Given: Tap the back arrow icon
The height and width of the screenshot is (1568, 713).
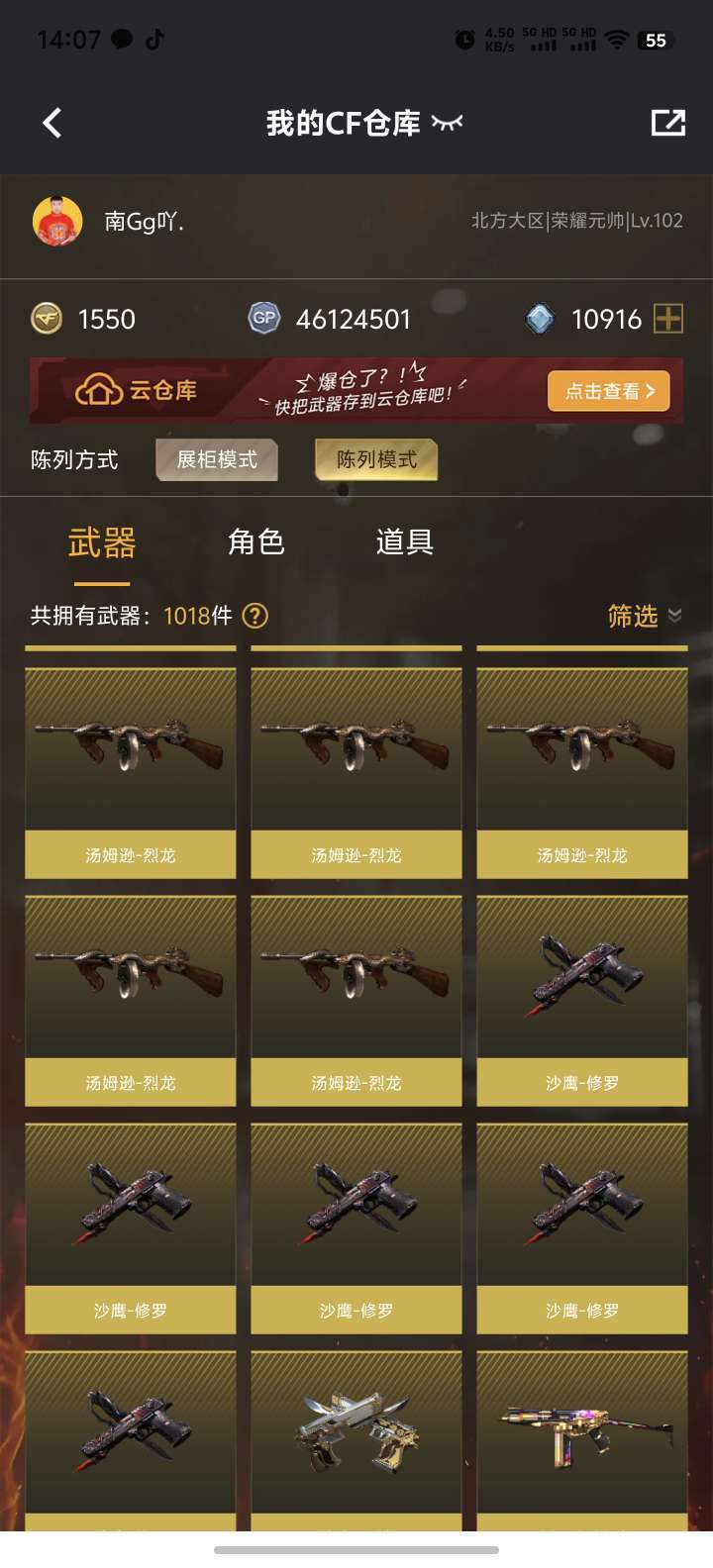Looking at the screenshot, I should click(52, 123).
